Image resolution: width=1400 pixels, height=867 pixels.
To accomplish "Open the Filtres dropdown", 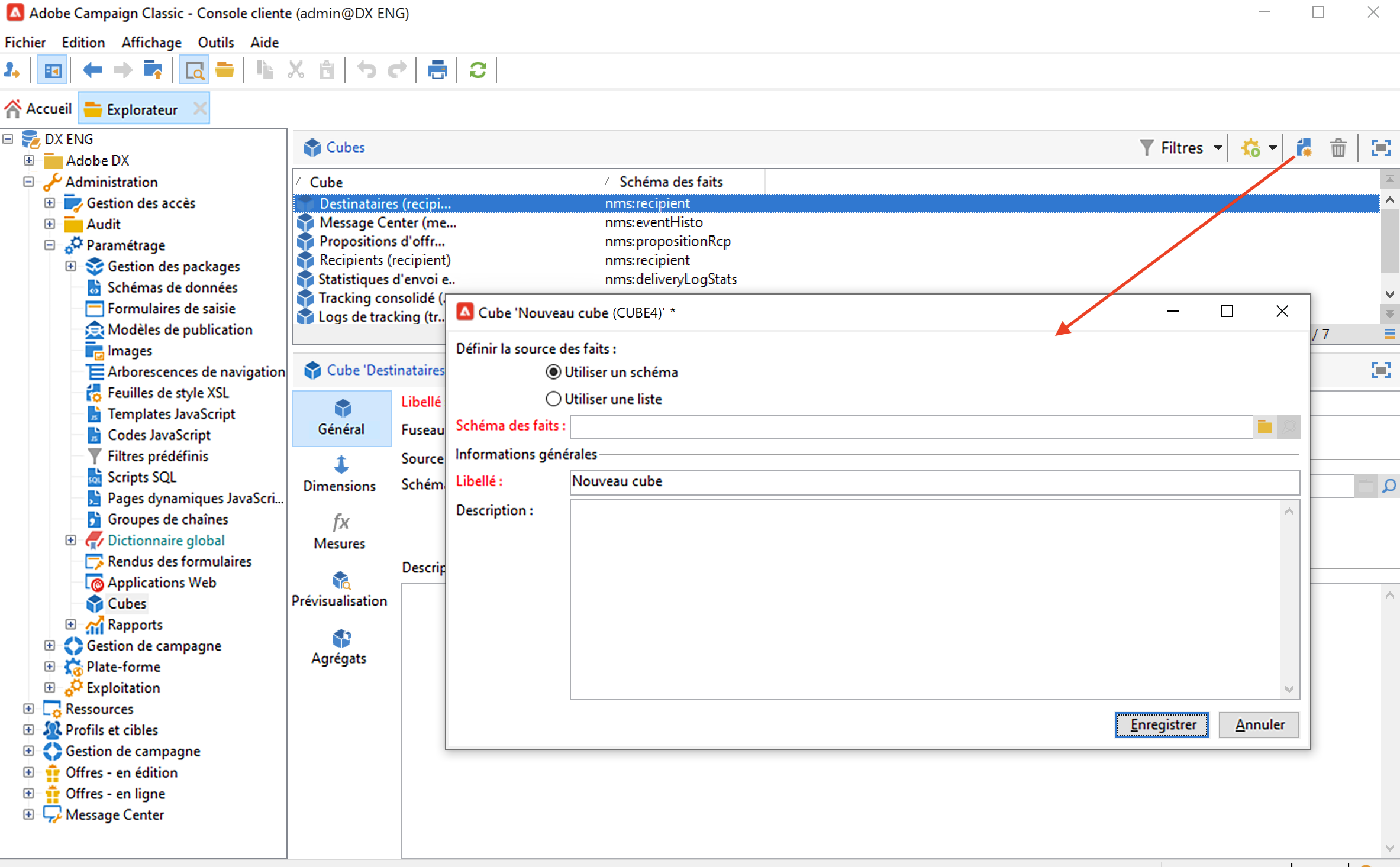I will (1181, 148).
